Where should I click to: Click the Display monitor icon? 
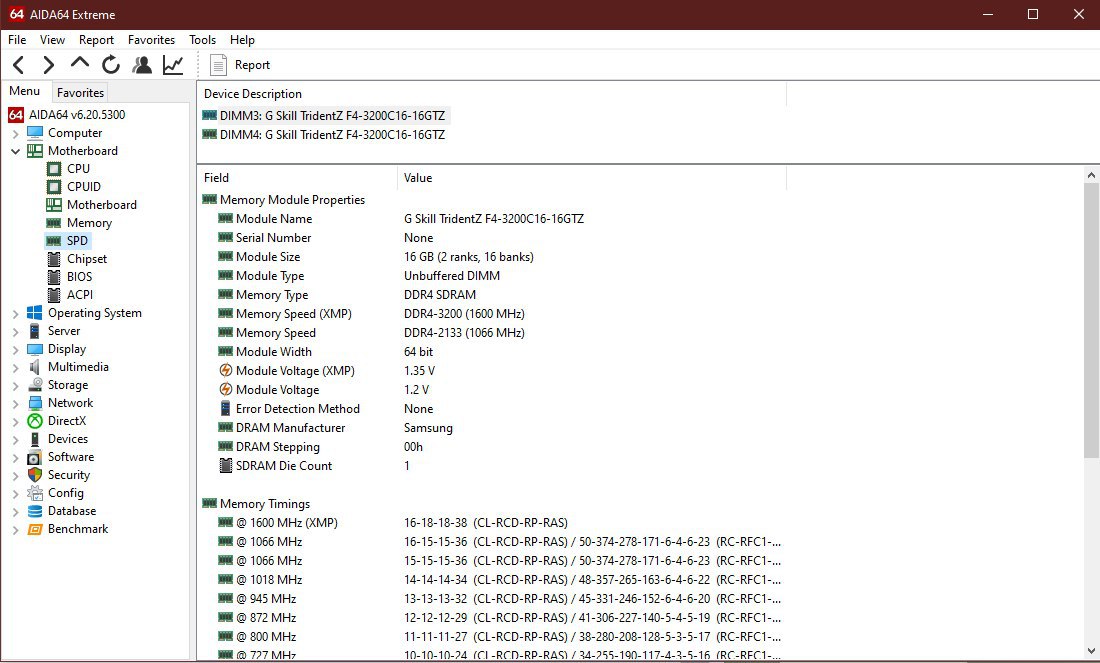pos(35,349)
